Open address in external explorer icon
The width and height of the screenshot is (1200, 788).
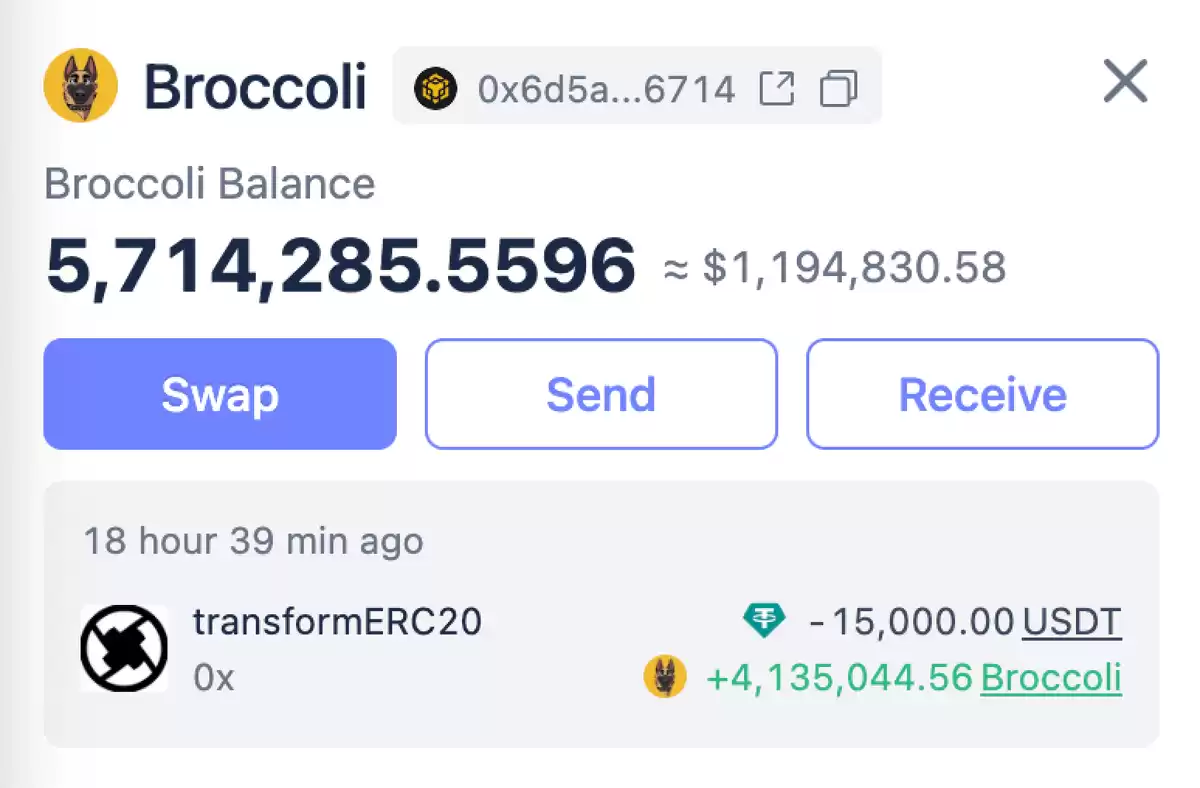[777, 89]
